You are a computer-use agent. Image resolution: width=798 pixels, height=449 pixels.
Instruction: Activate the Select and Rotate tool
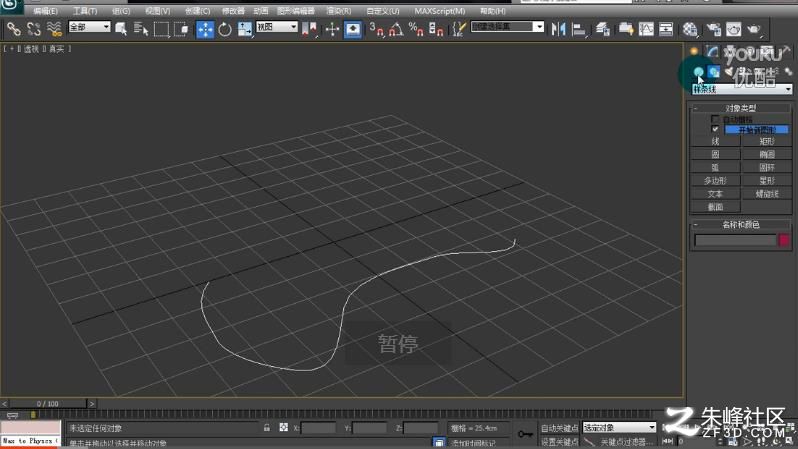click(x=224, y=29)
